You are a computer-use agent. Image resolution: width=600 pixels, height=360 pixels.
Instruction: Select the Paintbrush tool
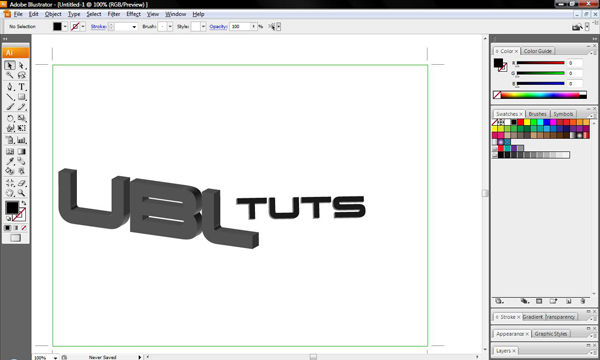10,107
